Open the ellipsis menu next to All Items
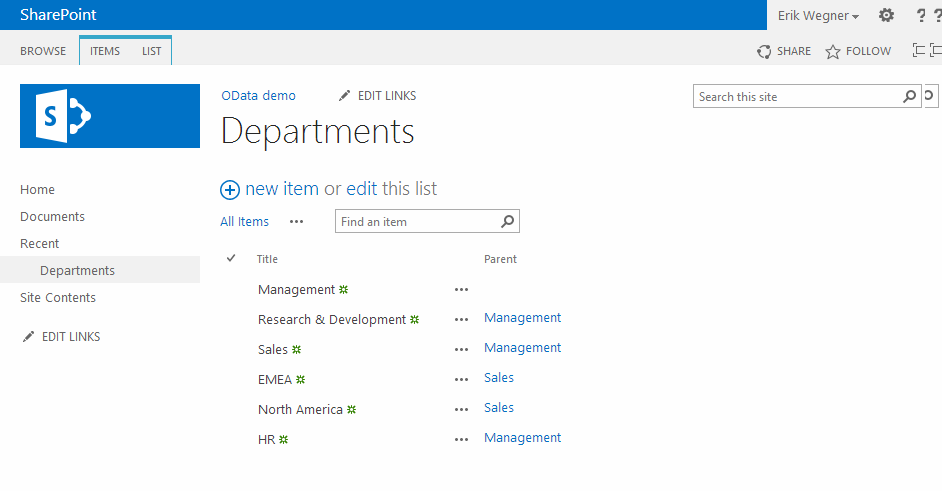The width and height of the screenshot is (942, 491). click(x=296, y=222)
